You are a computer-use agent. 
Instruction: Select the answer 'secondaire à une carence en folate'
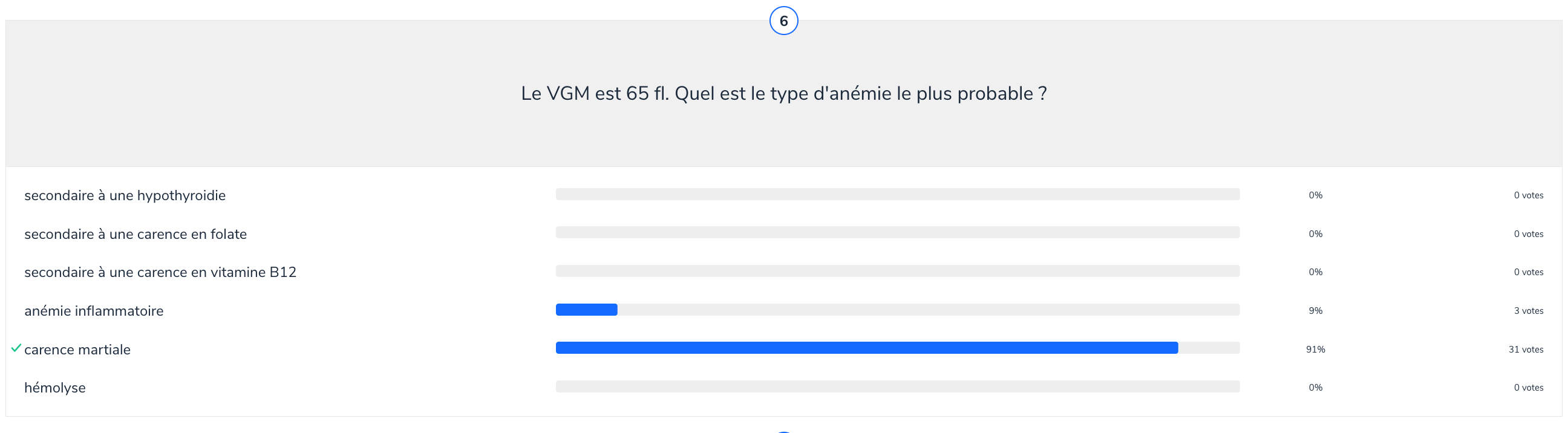tap(135, 234)
